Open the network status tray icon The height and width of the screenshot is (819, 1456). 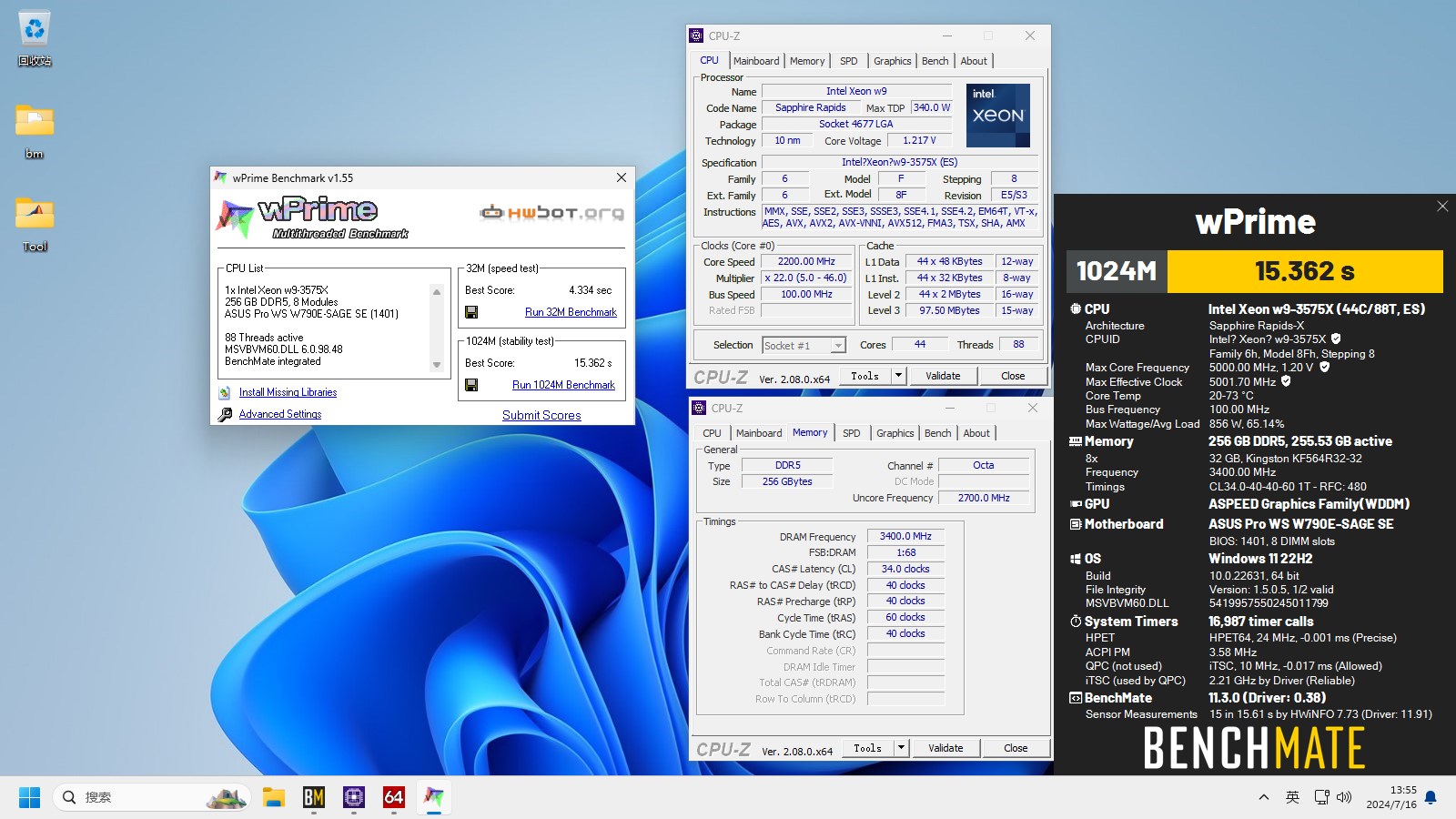tap(1322, 798)
